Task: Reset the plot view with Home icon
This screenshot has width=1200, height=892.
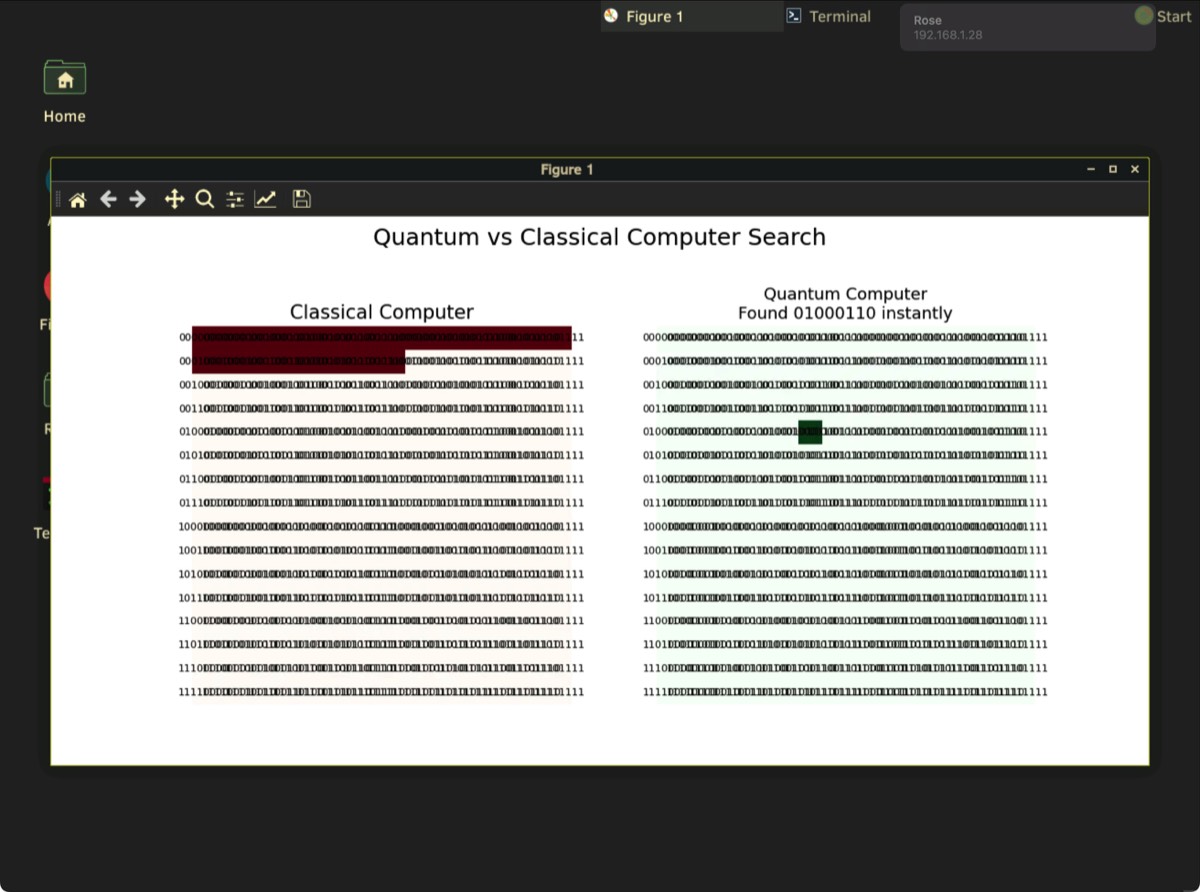Action: point(77,199)
